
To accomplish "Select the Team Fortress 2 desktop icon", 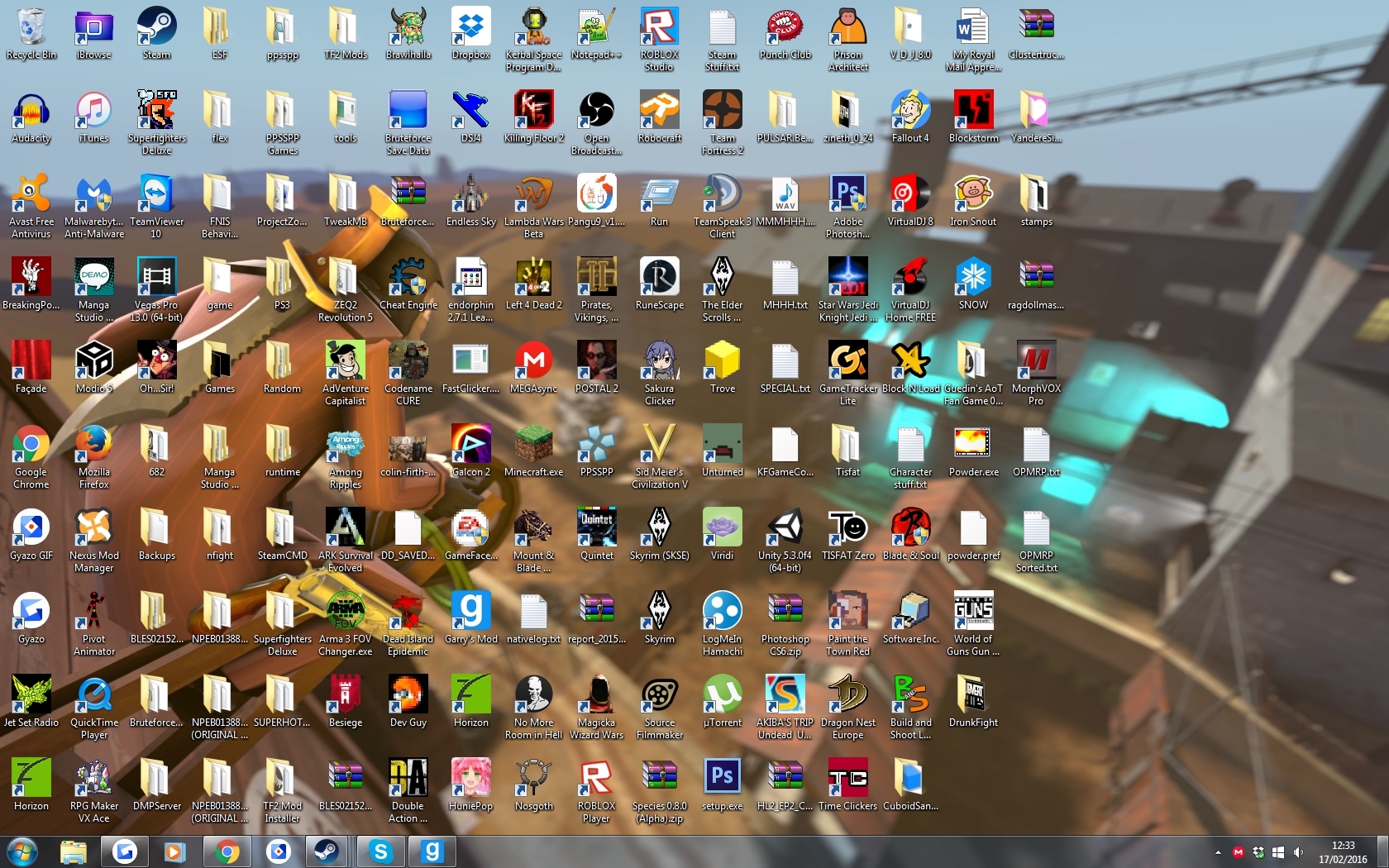I will [x=723, y=123].
